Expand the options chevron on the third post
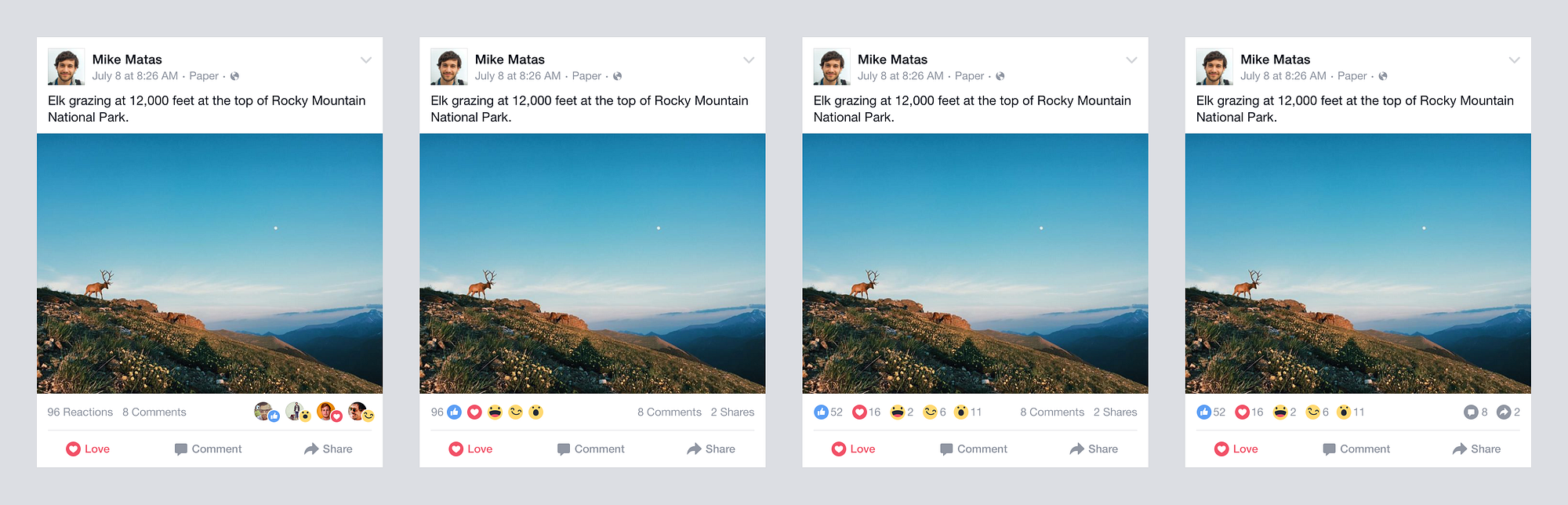1568x505 pixels. point(1131,60)
